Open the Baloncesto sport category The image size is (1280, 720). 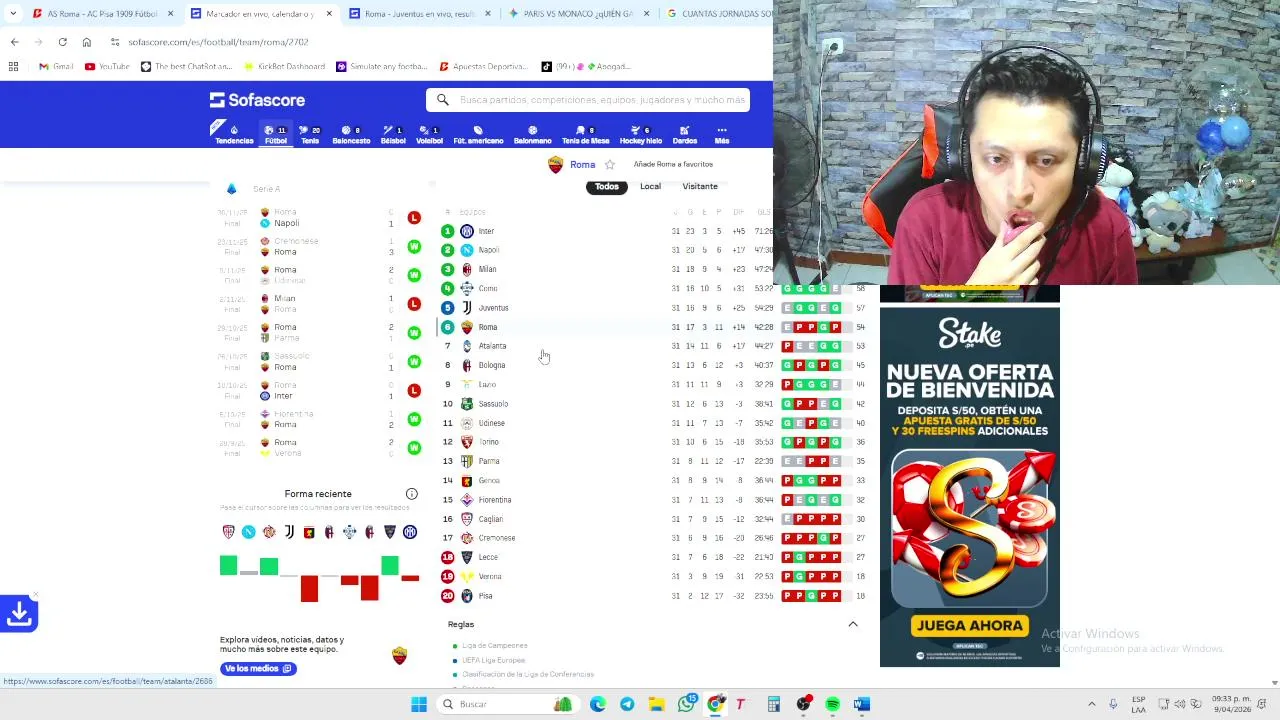(x=351, y=134)
